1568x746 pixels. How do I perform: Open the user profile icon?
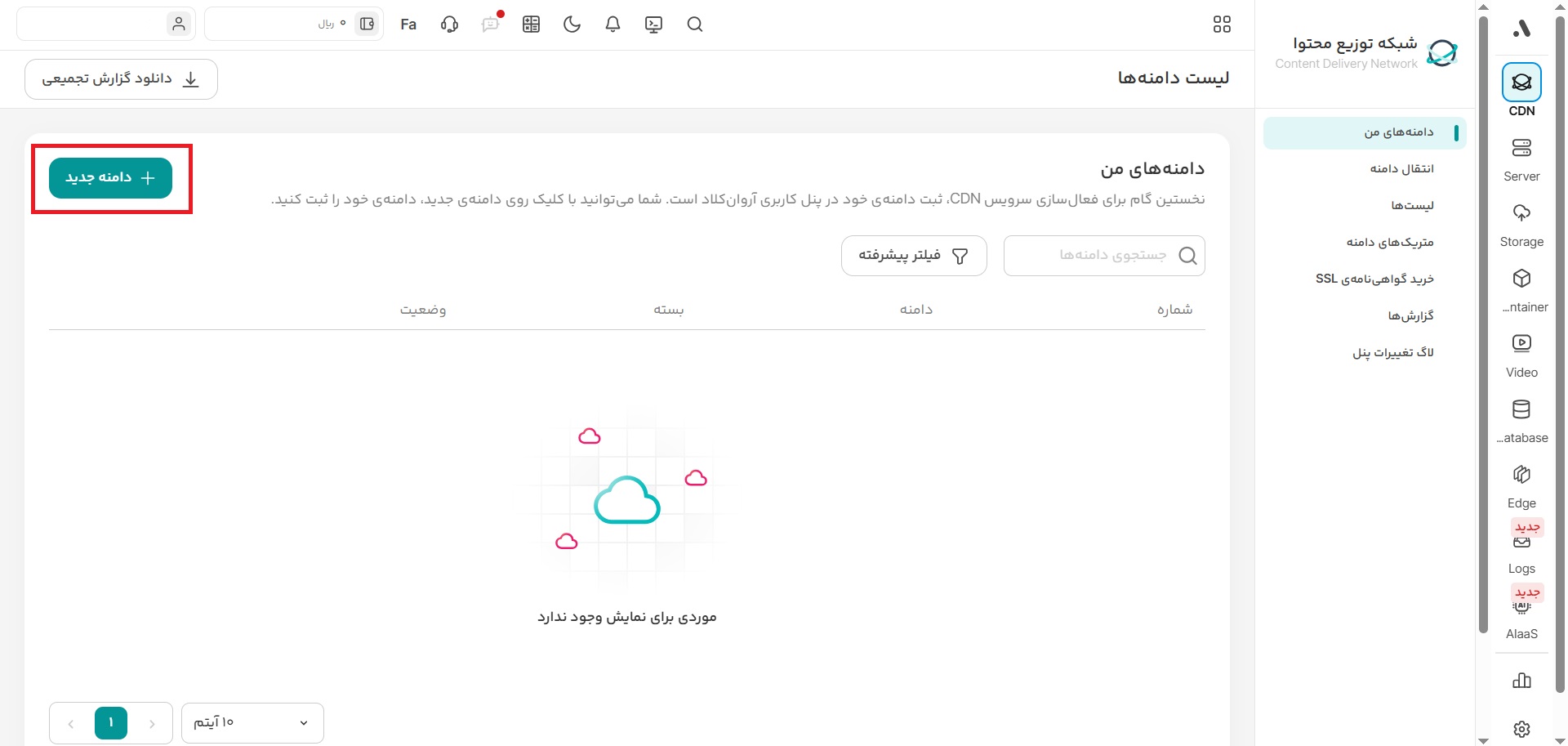[179, 24]
